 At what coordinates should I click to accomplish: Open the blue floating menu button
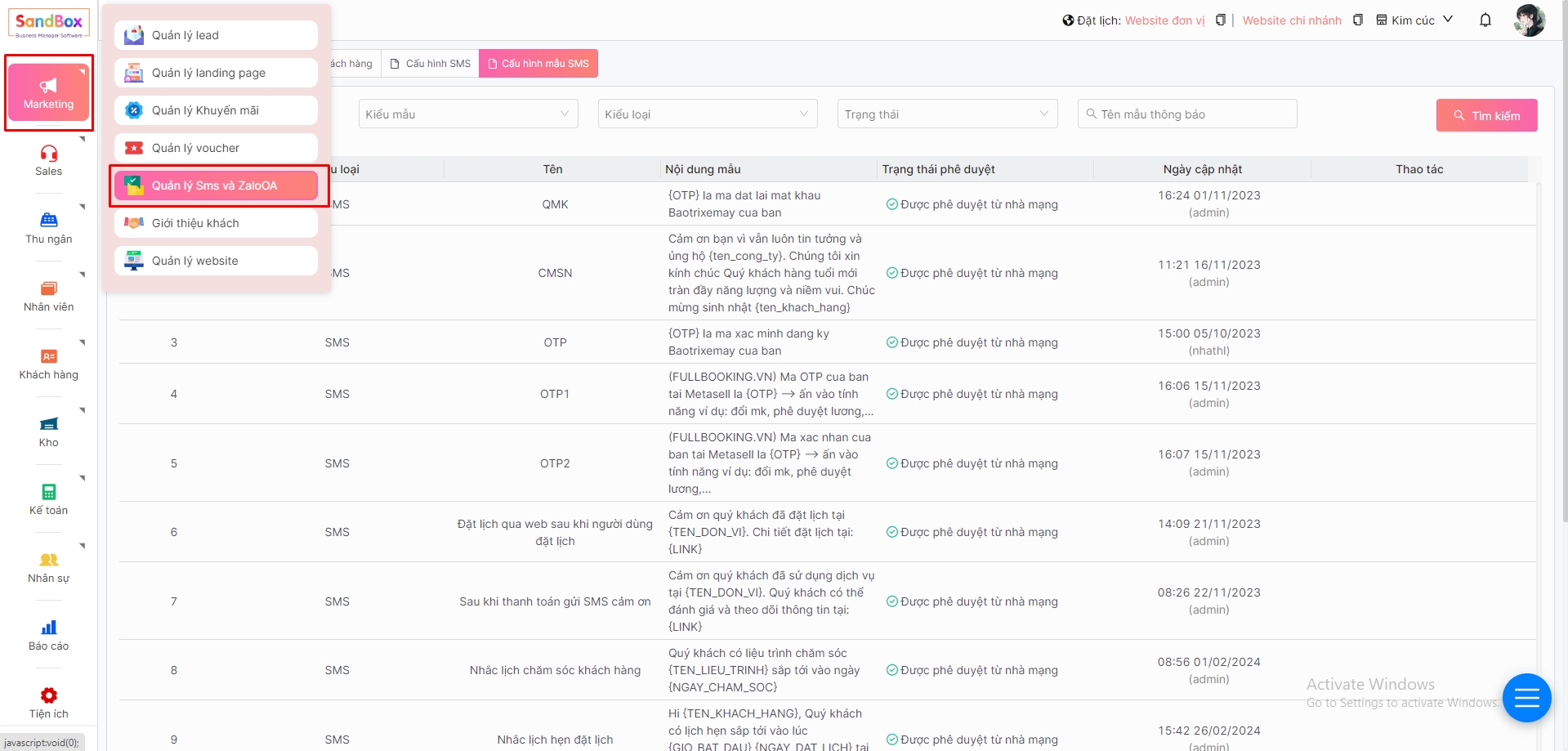tap(1526, 698)
